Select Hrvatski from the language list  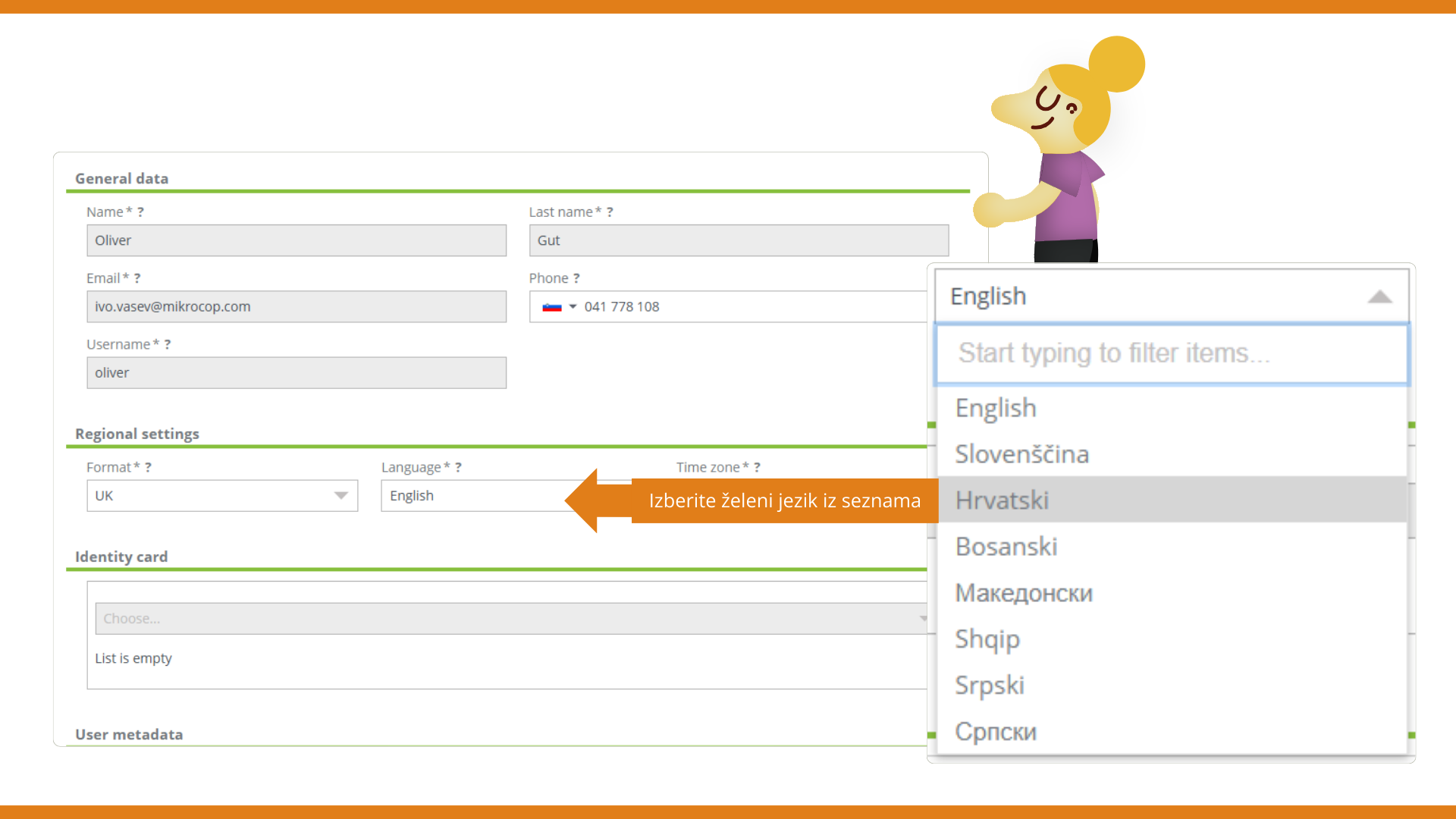pyautogui.click(x=1002, y=500)
